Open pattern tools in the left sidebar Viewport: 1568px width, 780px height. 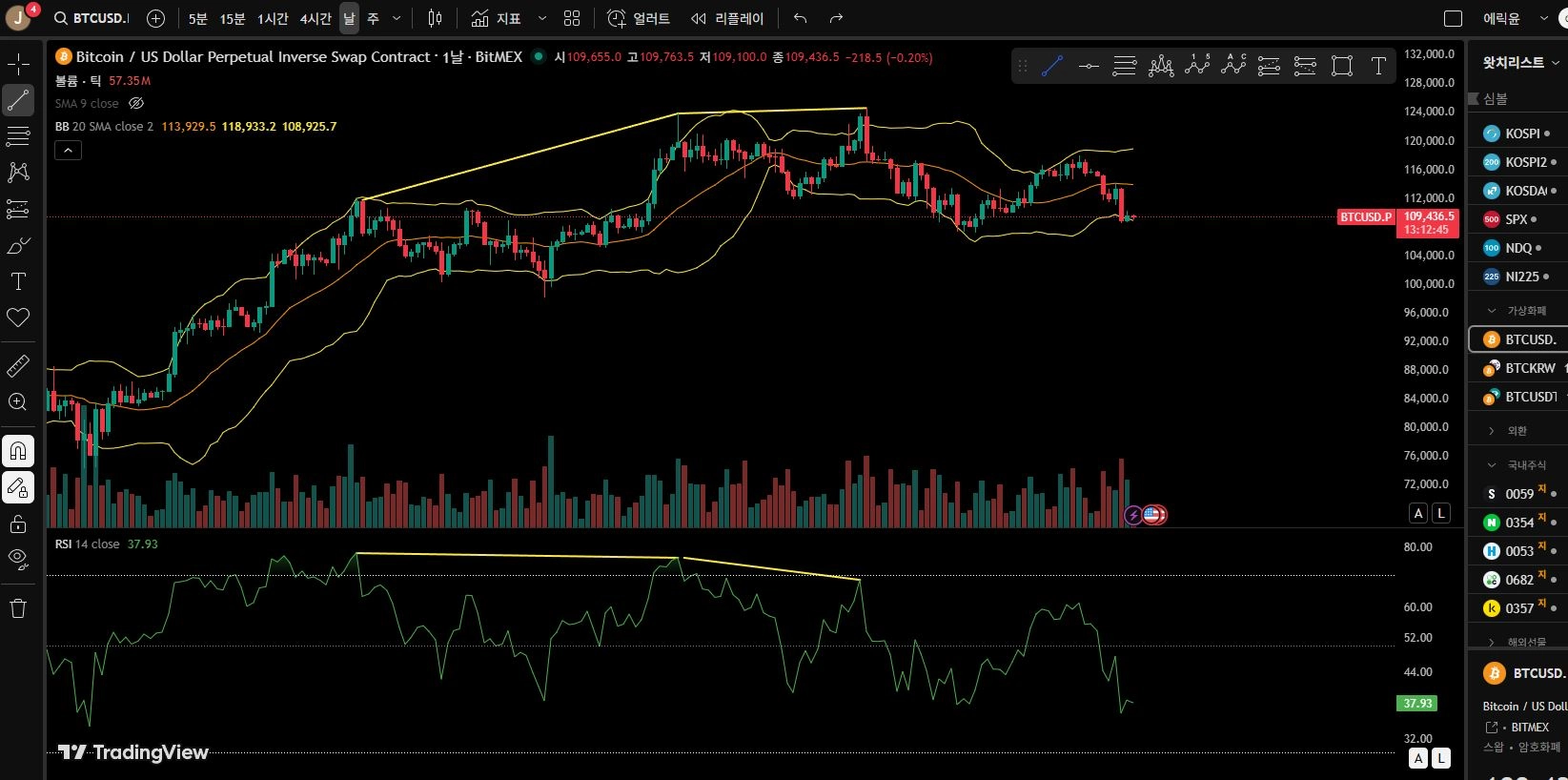tap(18, 173)
